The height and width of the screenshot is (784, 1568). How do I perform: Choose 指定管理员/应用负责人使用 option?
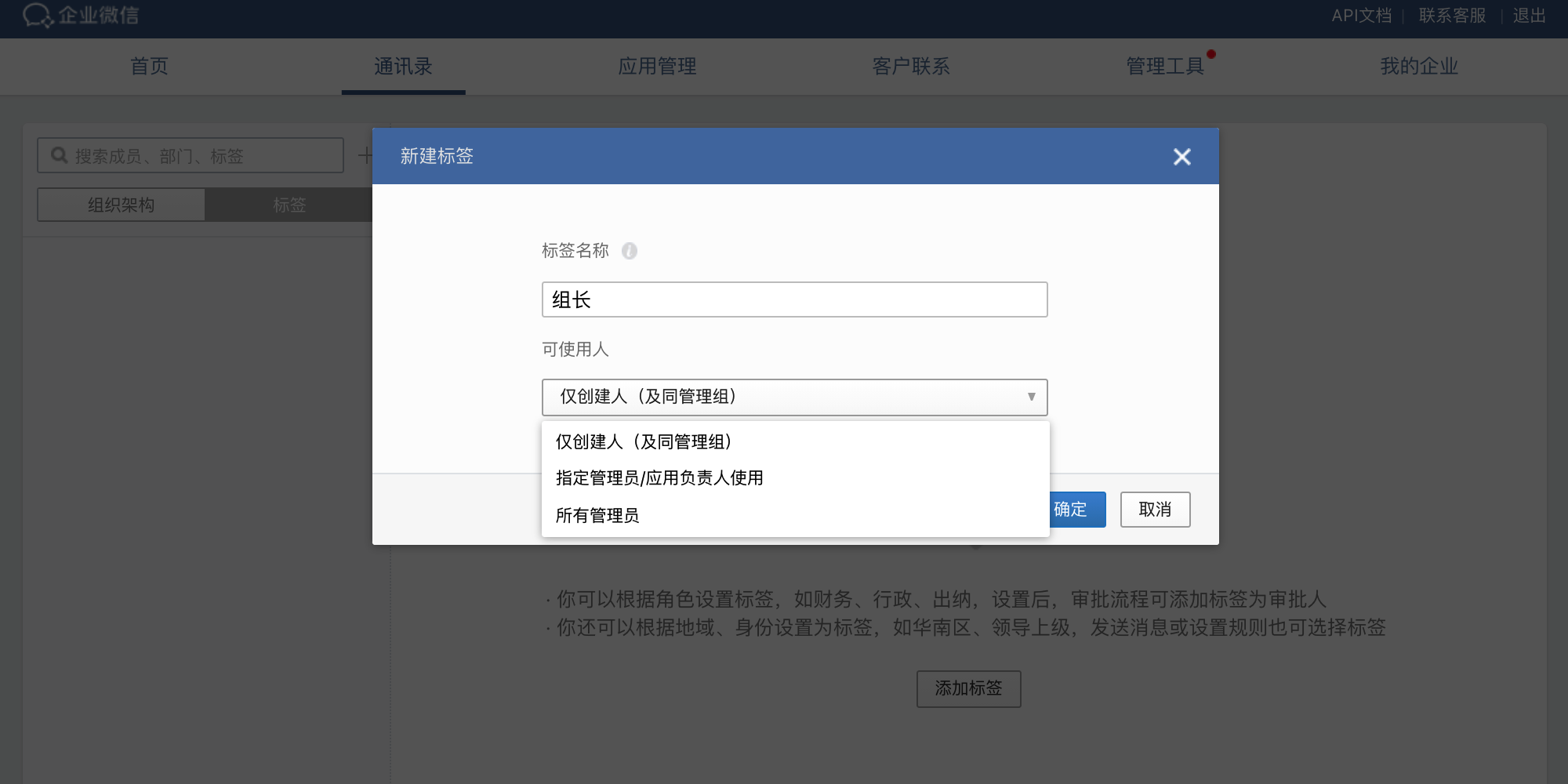tap(659, 478)
